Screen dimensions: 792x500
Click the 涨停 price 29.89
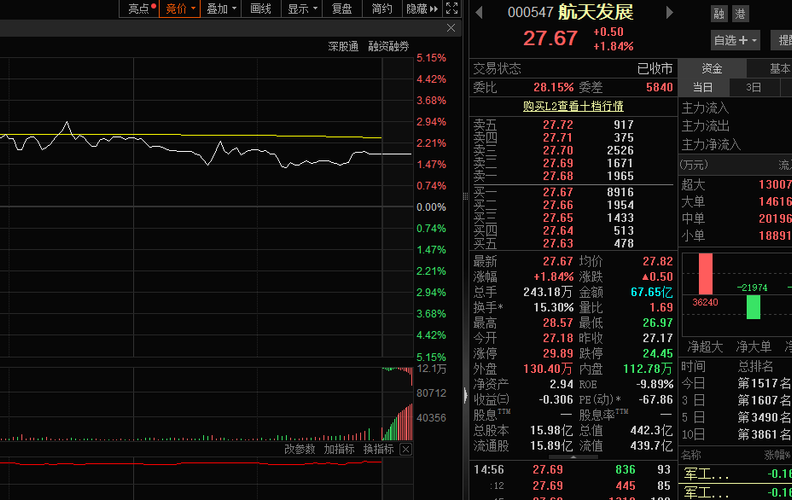pos(558,354)
